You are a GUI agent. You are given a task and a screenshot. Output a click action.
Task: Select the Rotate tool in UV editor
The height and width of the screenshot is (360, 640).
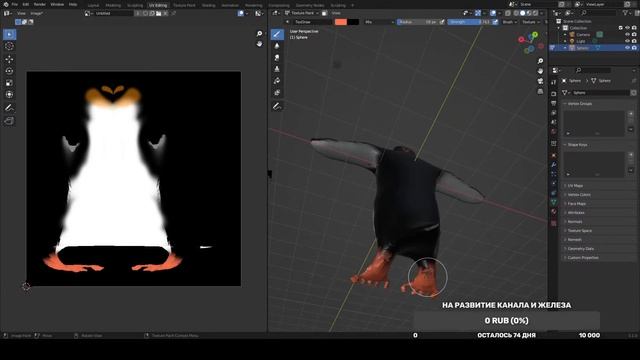pos(9,71)
